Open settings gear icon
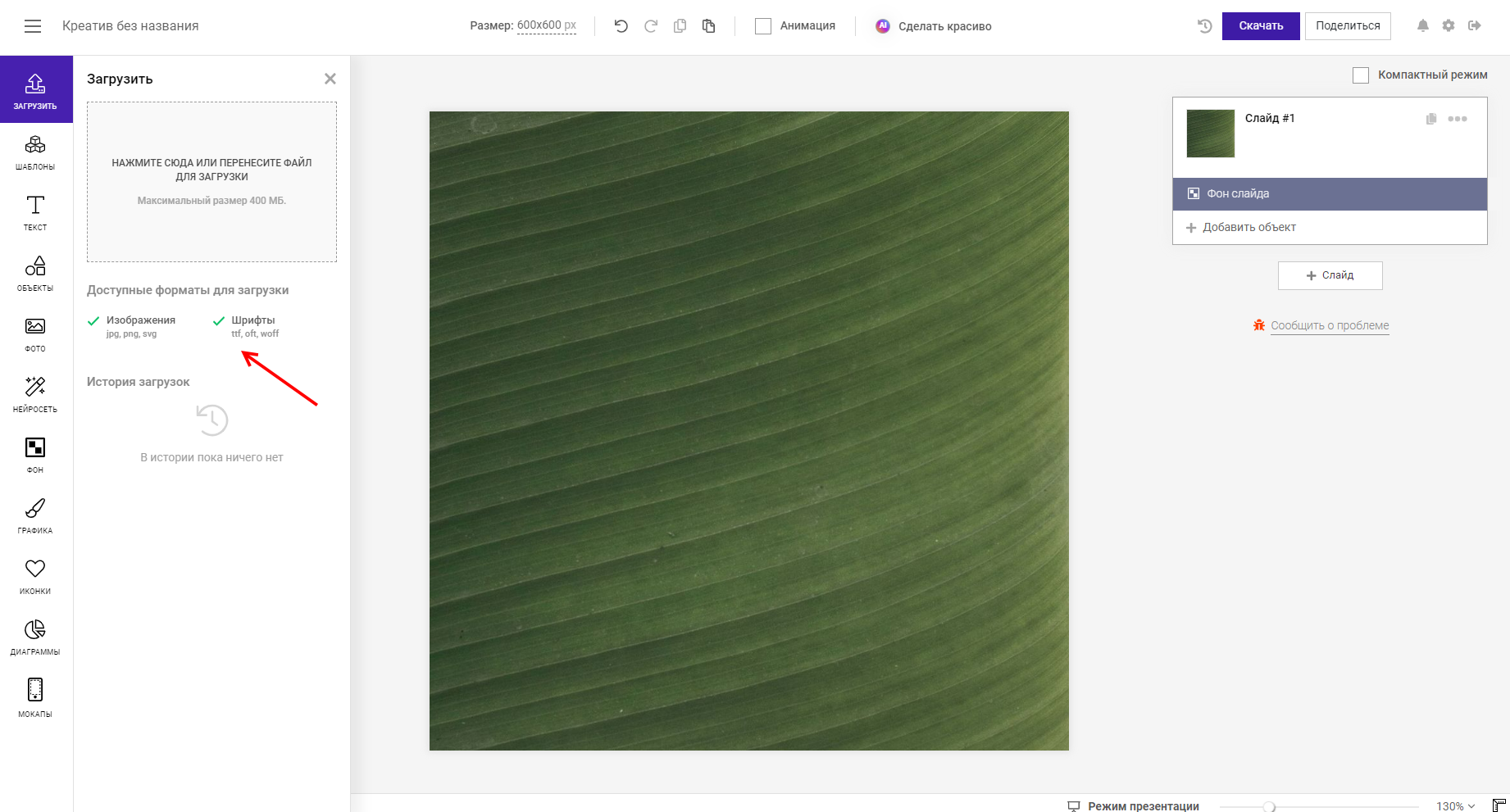Image resolution: width=1510 pixels, height=812 pixels. (x=1449, y=26)
